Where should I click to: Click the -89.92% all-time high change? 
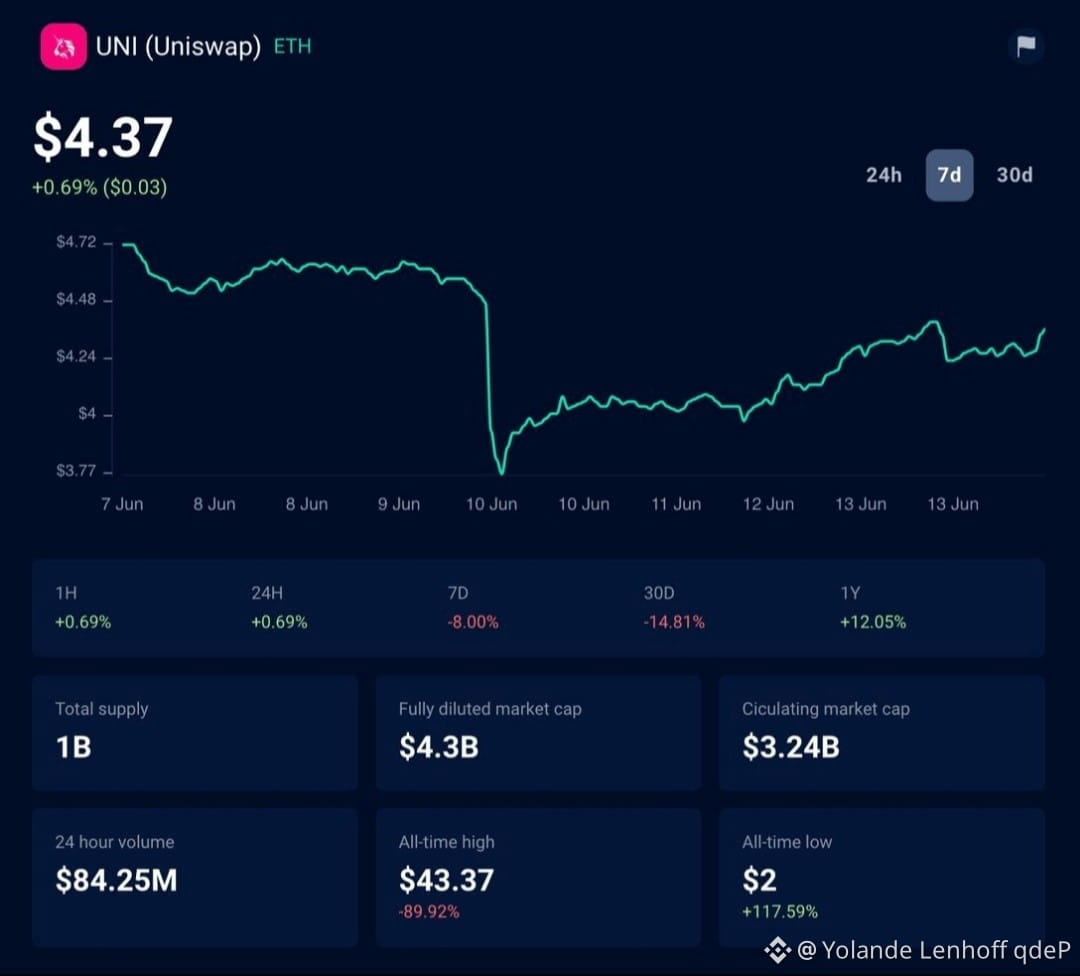[429, 912]
